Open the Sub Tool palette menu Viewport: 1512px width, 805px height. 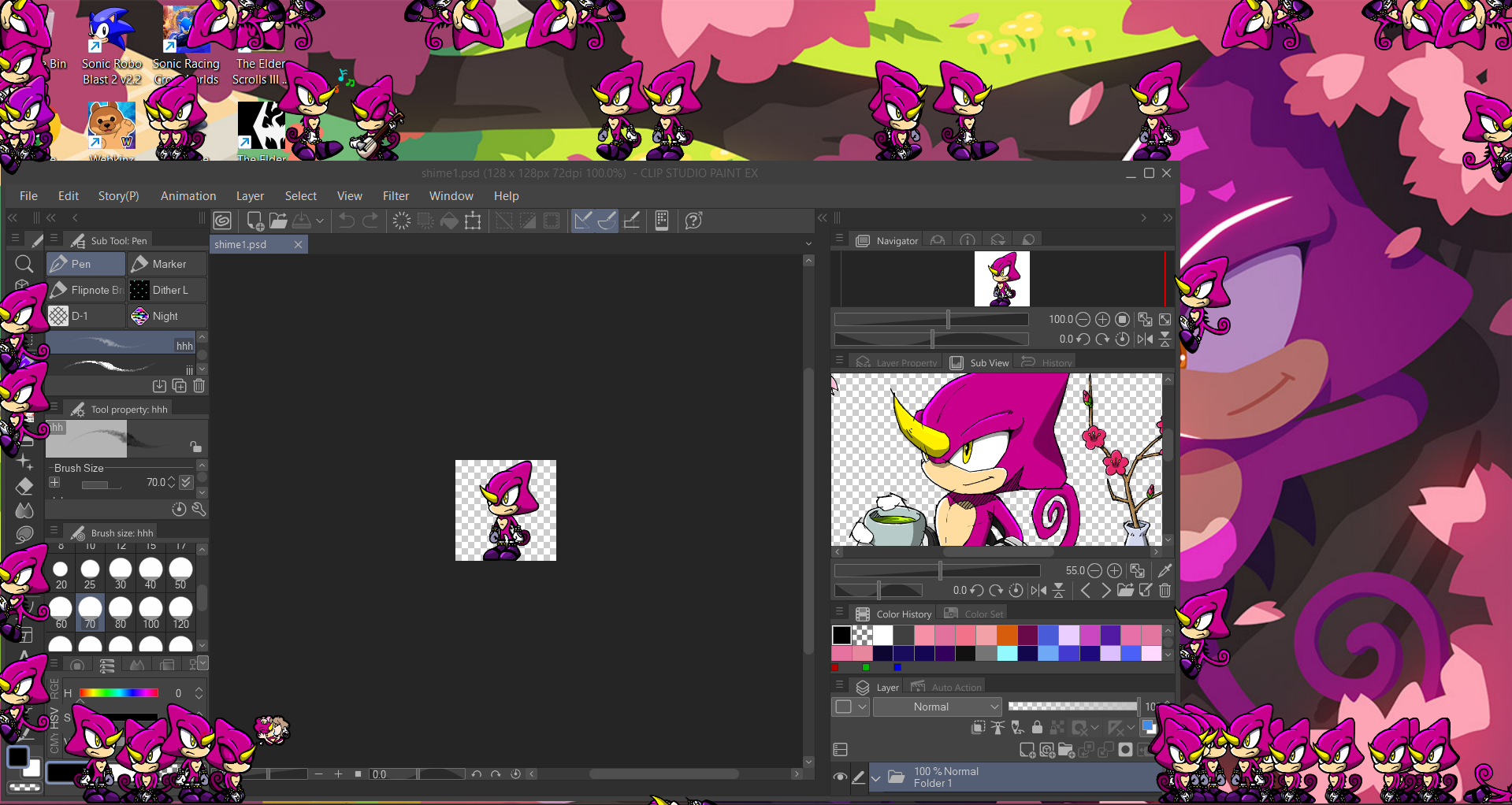pos(54,238)
